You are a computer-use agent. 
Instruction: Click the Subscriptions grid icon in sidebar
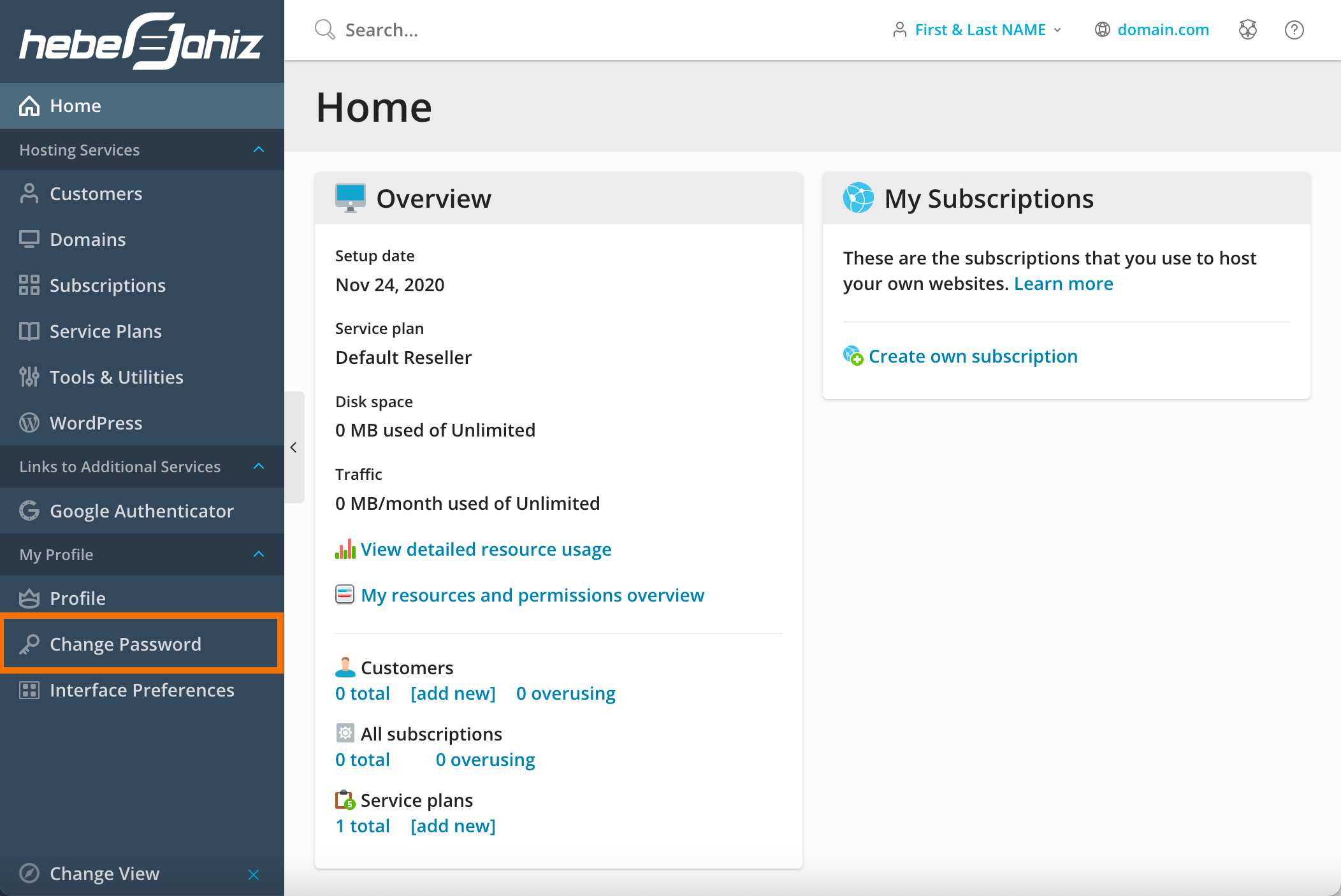tap(29, 285)
